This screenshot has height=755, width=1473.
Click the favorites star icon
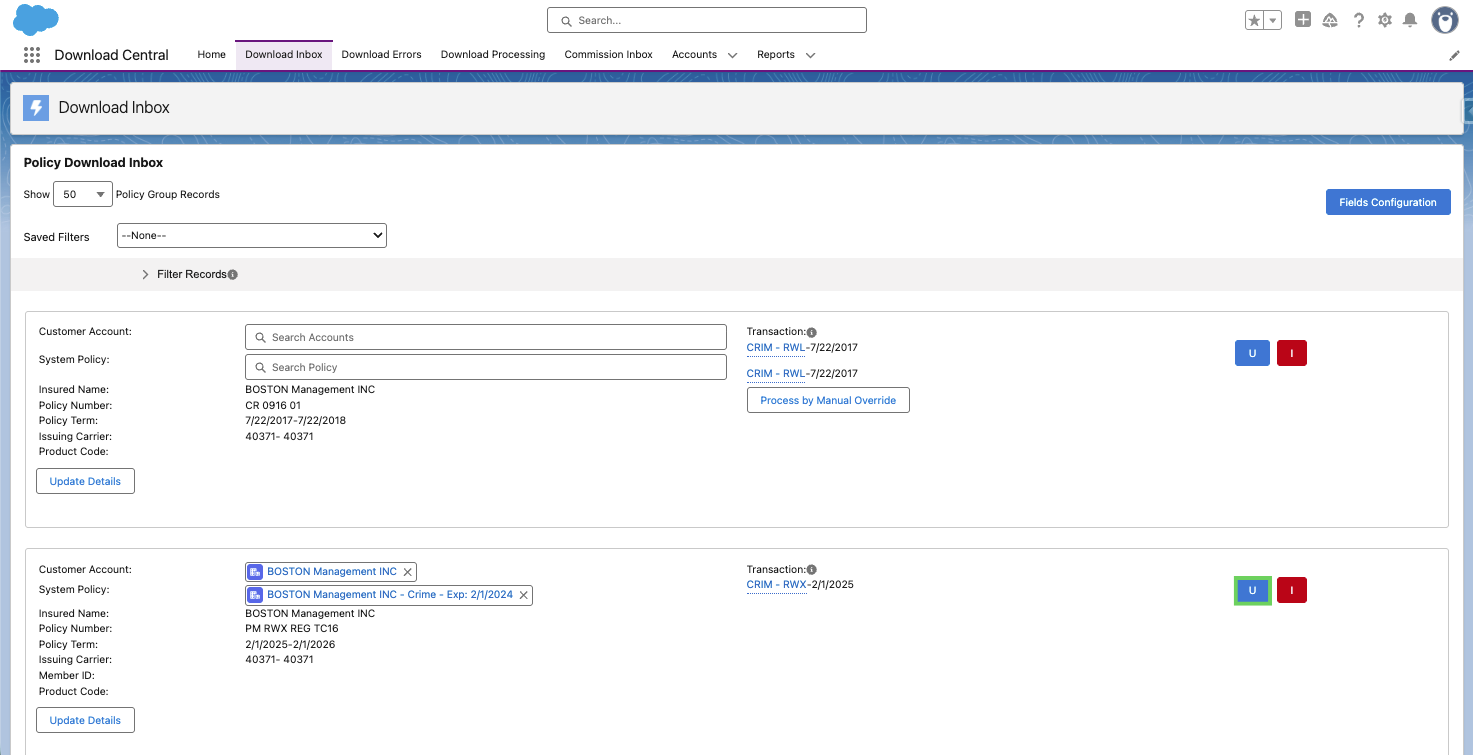1254,20
